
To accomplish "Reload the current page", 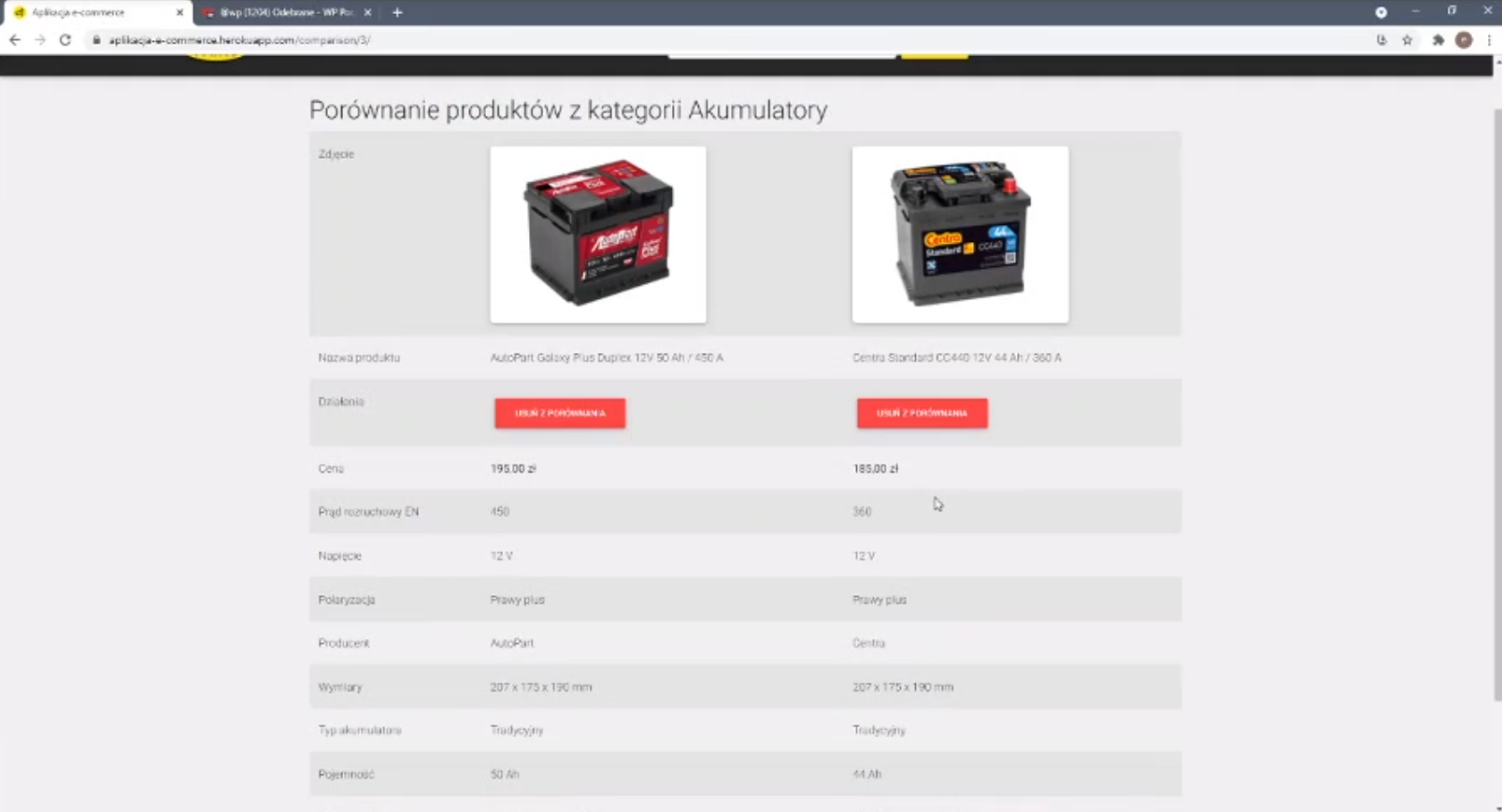I will [x=65, y=40].
